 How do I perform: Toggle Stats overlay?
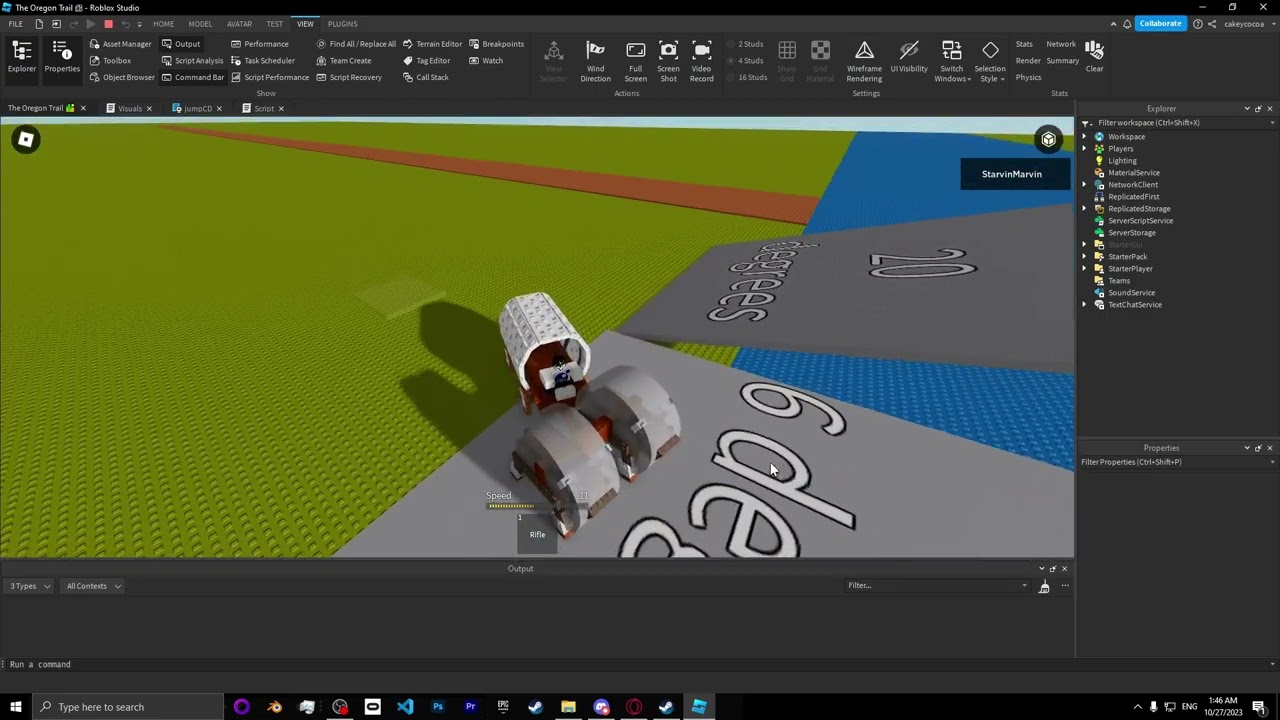pos(1024,44)
